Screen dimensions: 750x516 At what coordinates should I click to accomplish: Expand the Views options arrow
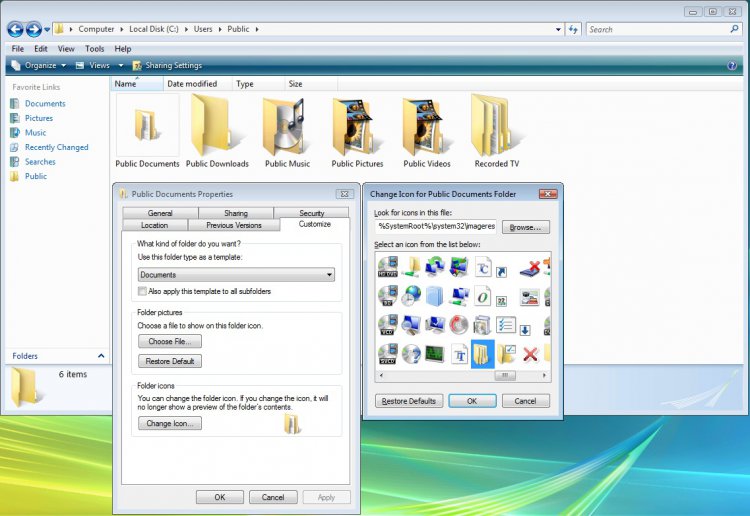(121, 66)
